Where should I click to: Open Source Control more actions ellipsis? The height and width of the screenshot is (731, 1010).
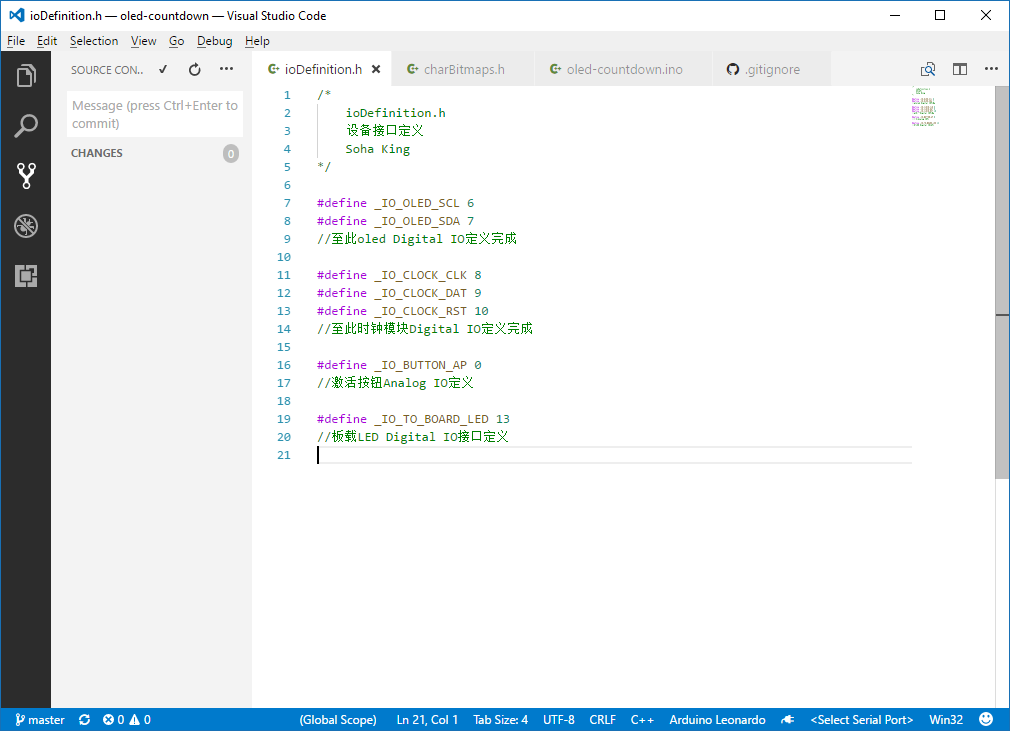tap(226, 69)
